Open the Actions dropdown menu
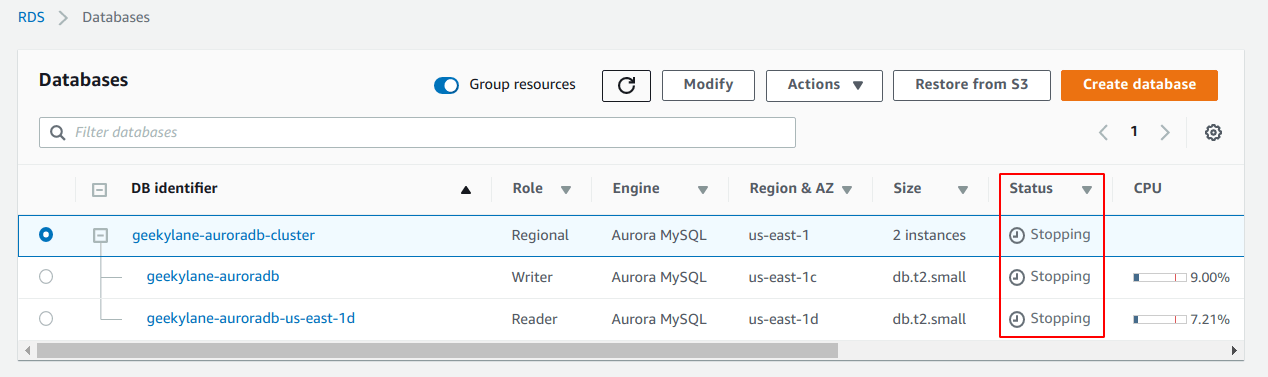Screen dimensions: 1268x377 (824, 85)
